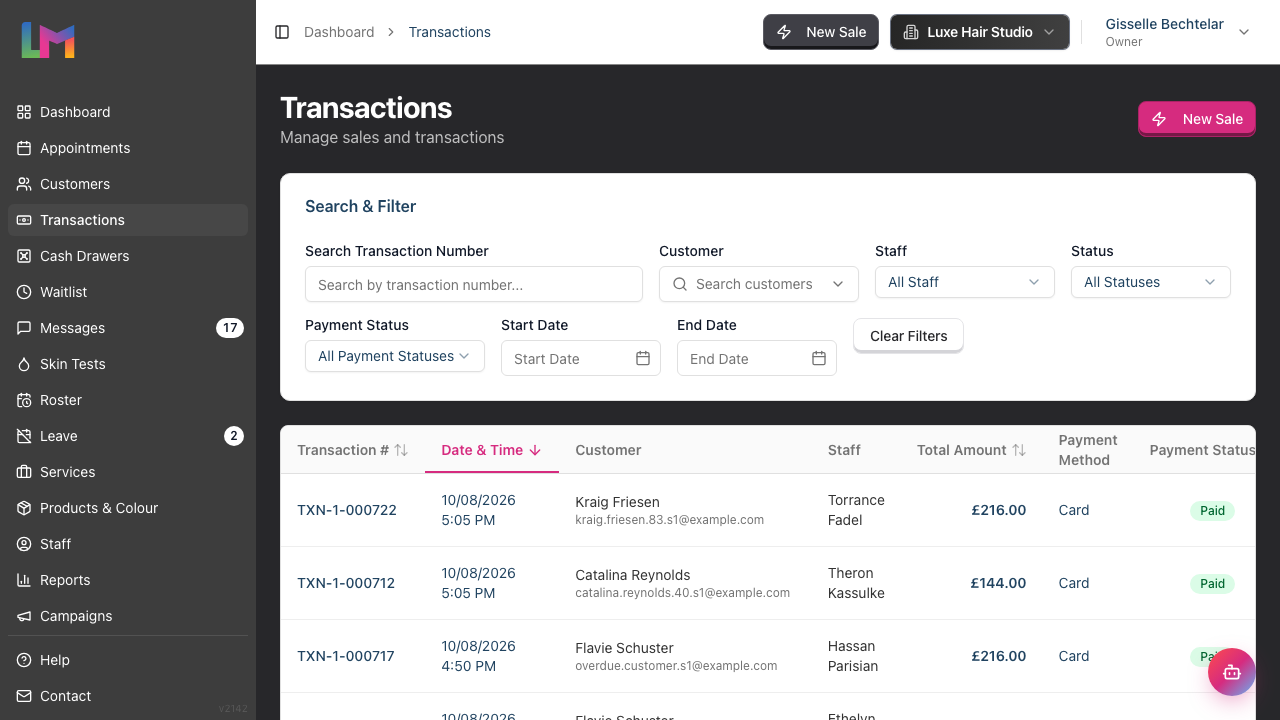Click the Waitlist clock icon
The height and width of the screenshot is (720, 1280).
(x=24, y=292)
